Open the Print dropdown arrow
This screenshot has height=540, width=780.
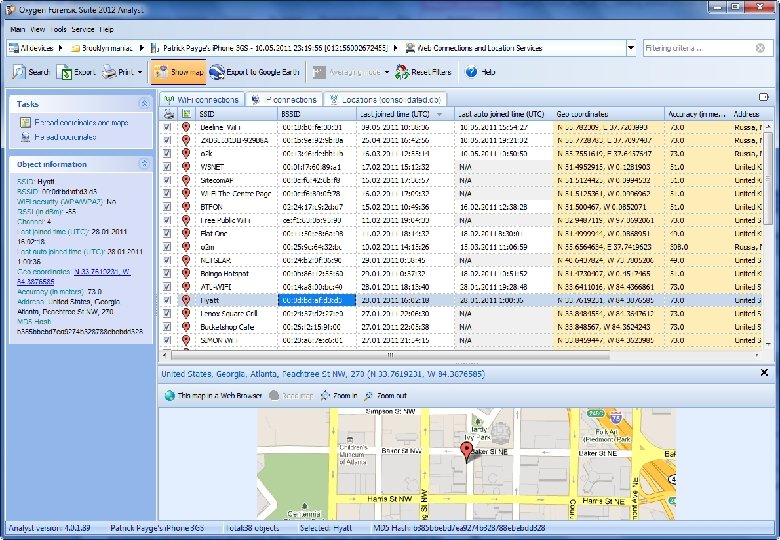139,72
